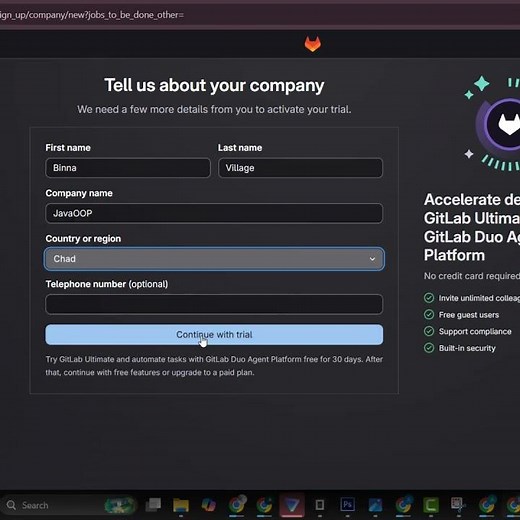Click the browser address bar URL
Viewport: 520px width, 520px height.
(92, 15)
